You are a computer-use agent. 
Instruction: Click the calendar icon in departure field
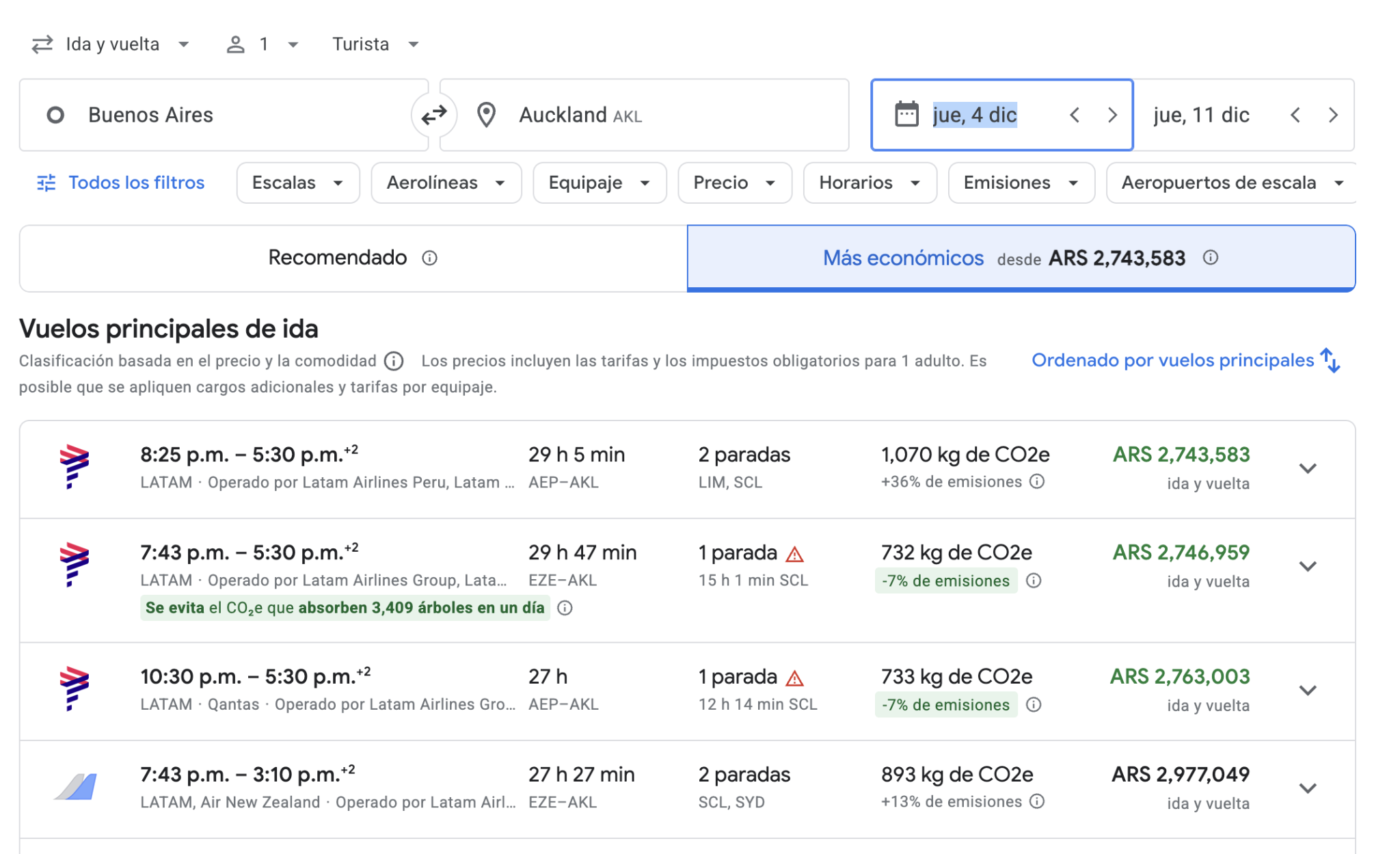906,115
